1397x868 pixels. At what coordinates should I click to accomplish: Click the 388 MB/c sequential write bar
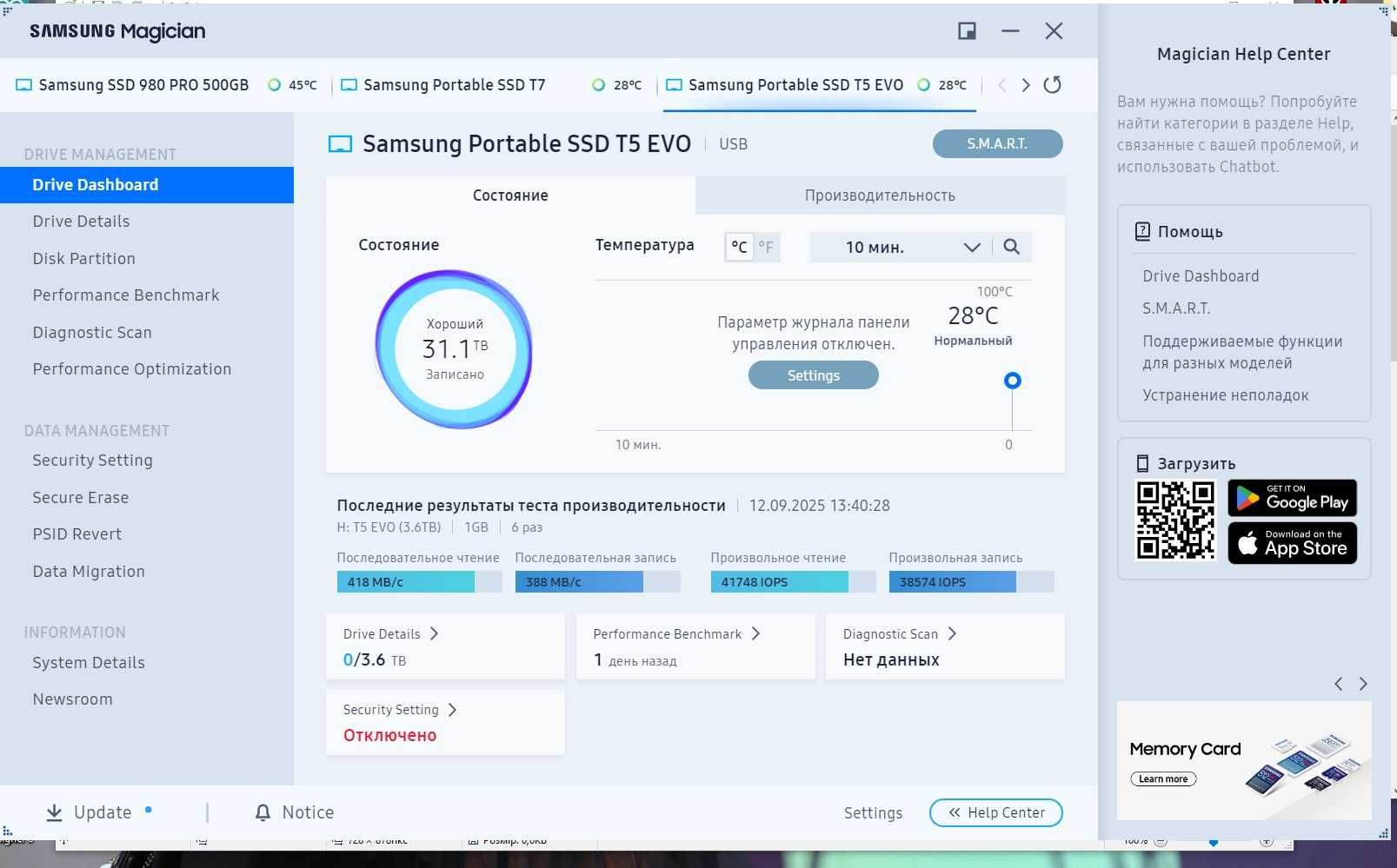pos(597,582)
